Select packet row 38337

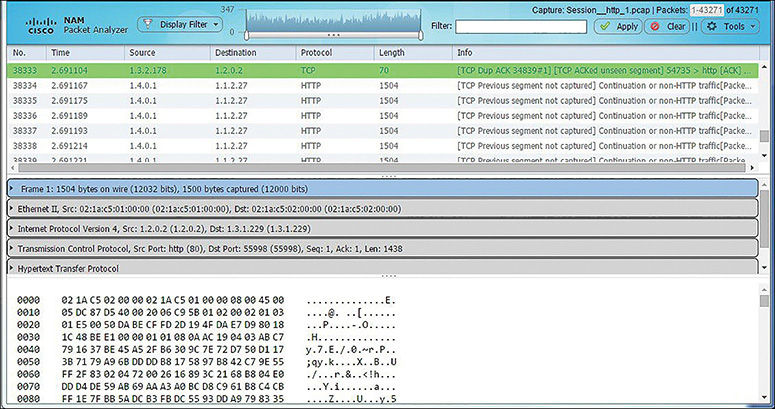[x=383, y=131]
